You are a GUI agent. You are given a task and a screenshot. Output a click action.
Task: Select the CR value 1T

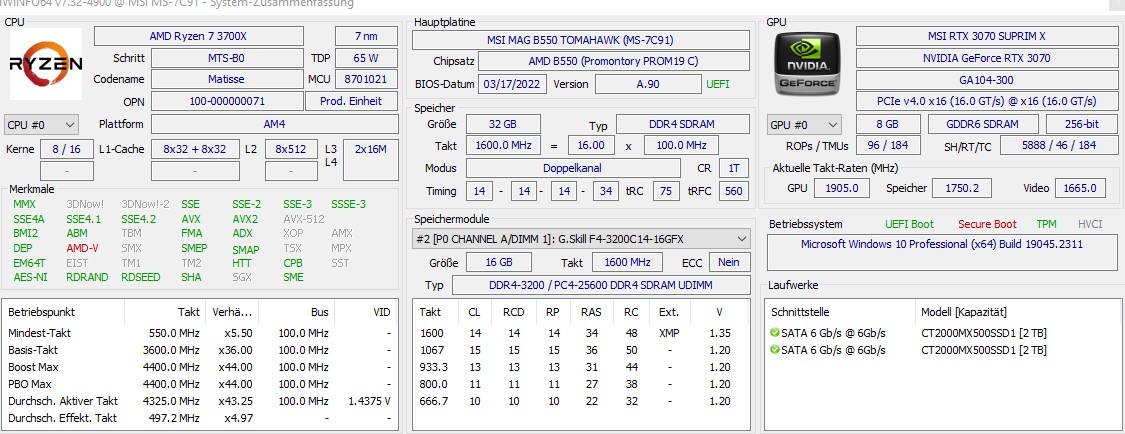[x=733, y=168]
